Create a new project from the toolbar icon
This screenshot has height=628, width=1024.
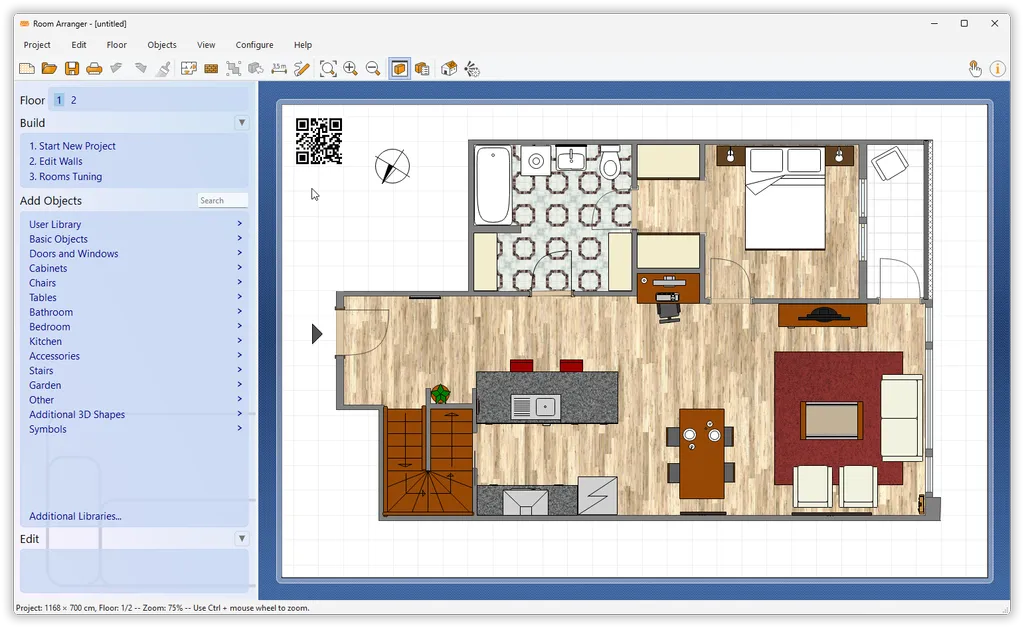click(27, 69)
